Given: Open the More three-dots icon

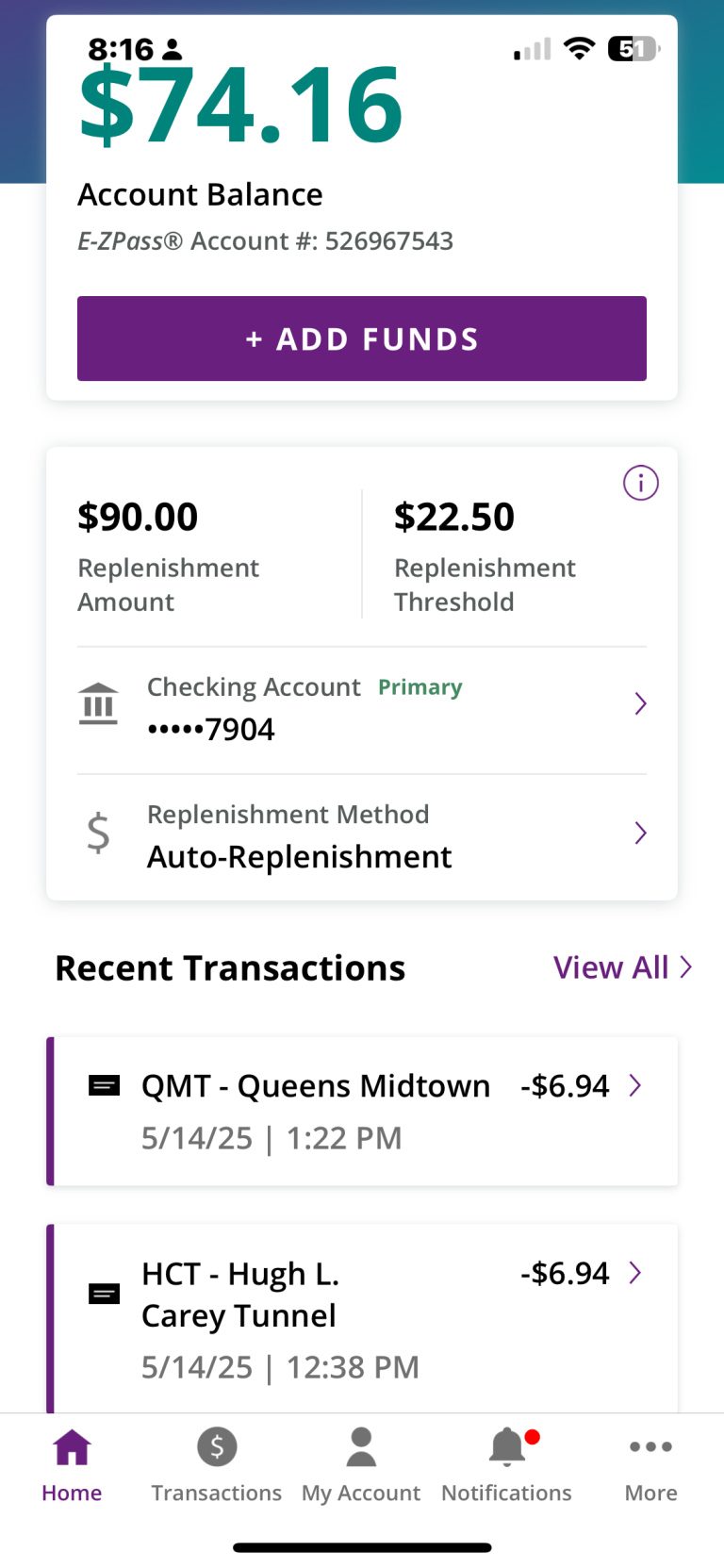Looking at the screenshot, I should tap(650, 1446).
